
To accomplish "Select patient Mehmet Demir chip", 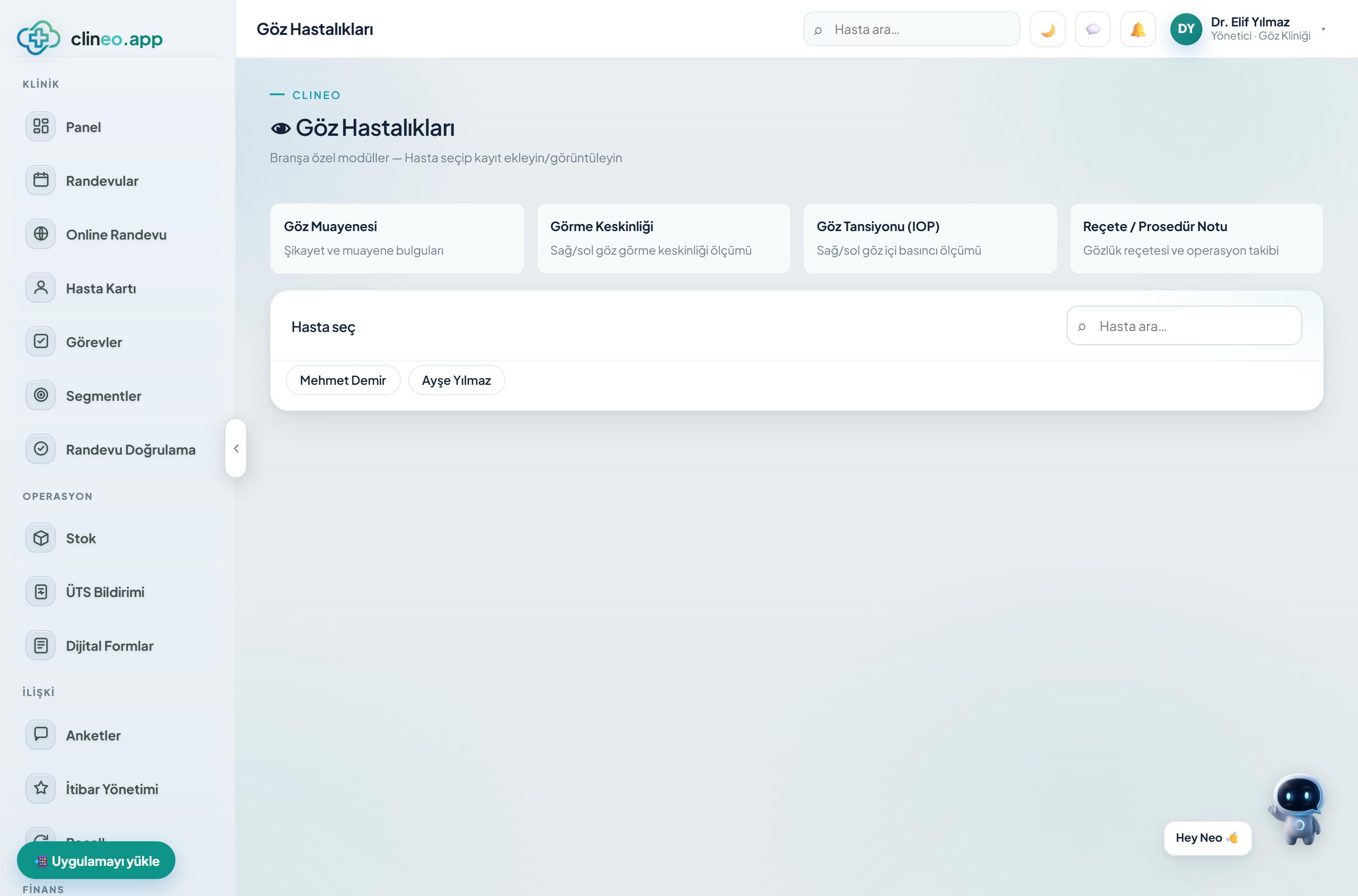I will (343, 380).
